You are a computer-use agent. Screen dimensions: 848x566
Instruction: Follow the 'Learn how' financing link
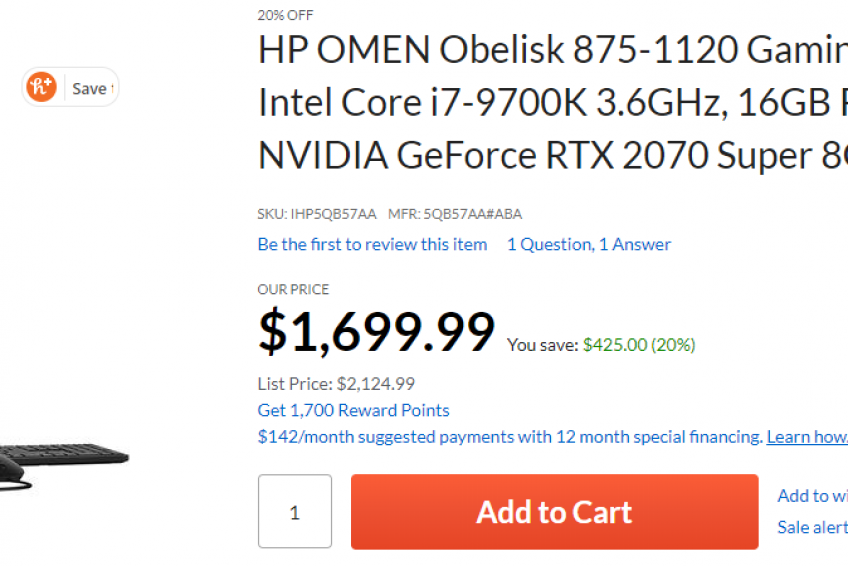[806, 437]
